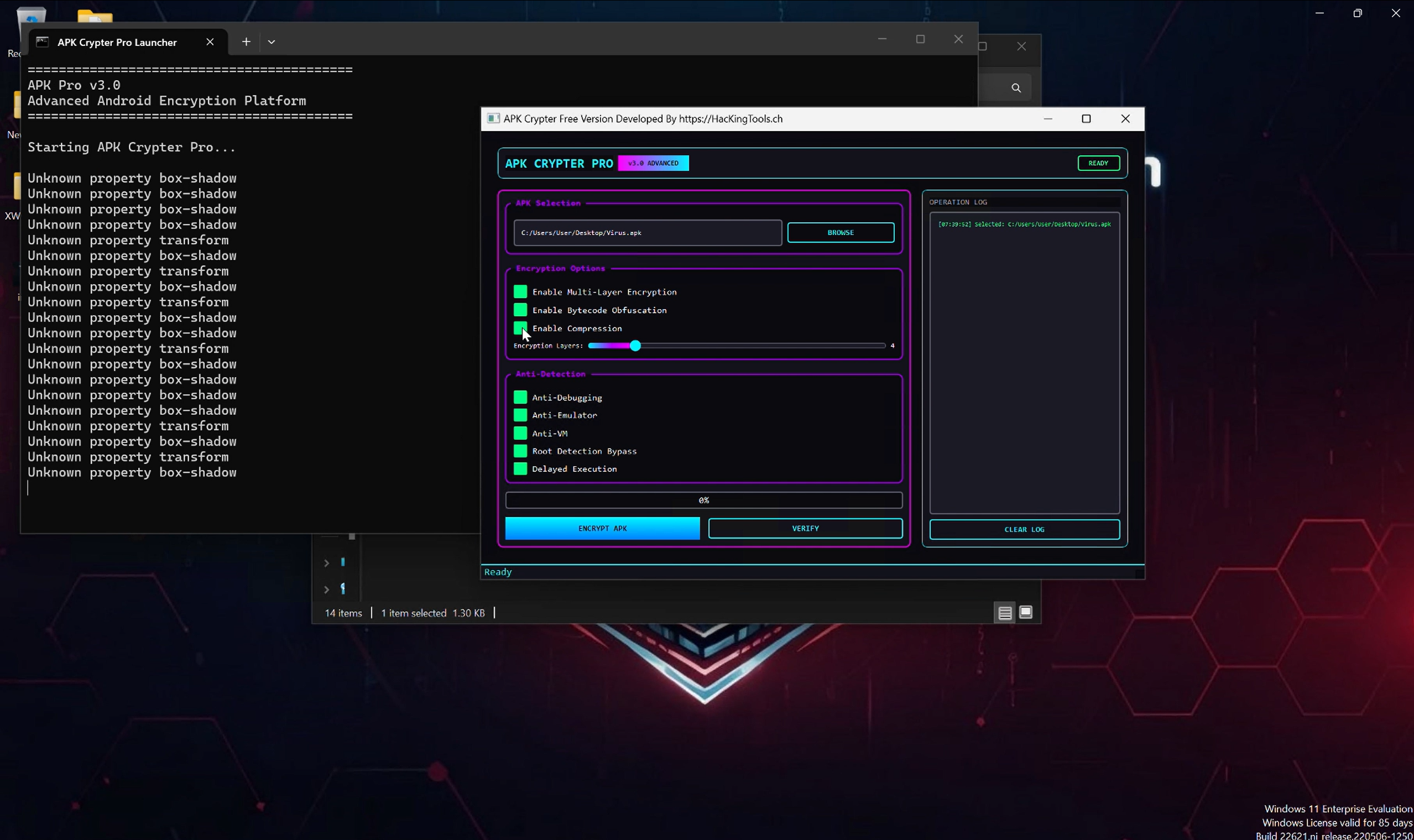Click the Encryption Layers slider handle
Viewport: 1414px width, 840px height.
click(x=635, y=346)
